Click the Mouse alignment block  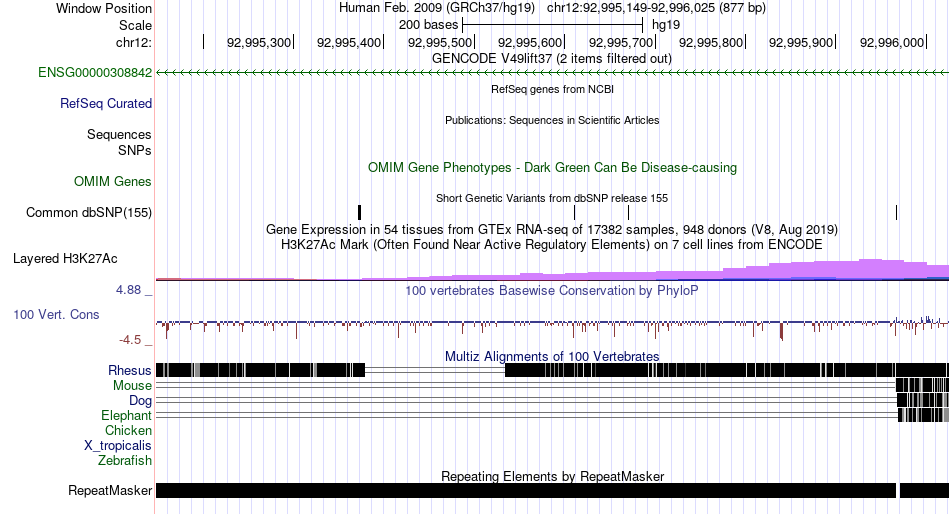point(922,386)
